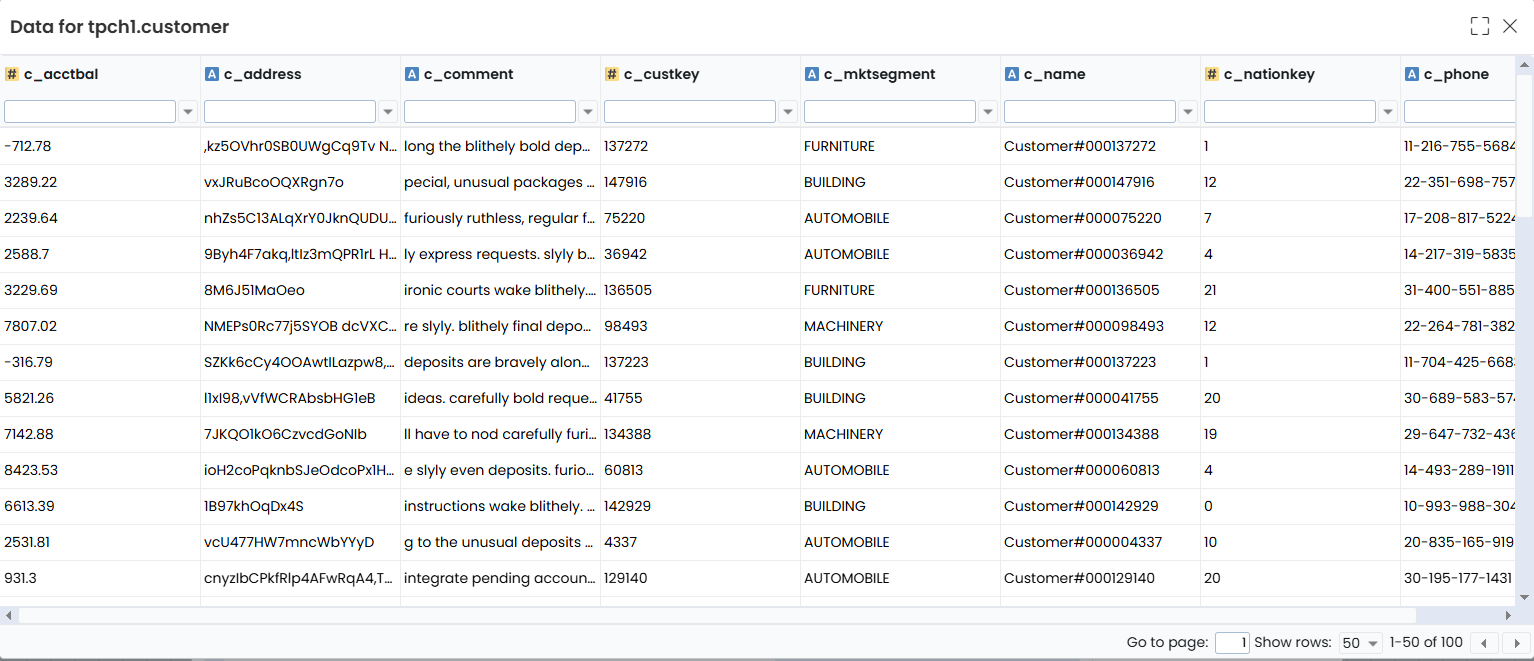Sort by the c_phone column header
The width and height of the screenshot is (1534, 661).
pos(1456,74)
